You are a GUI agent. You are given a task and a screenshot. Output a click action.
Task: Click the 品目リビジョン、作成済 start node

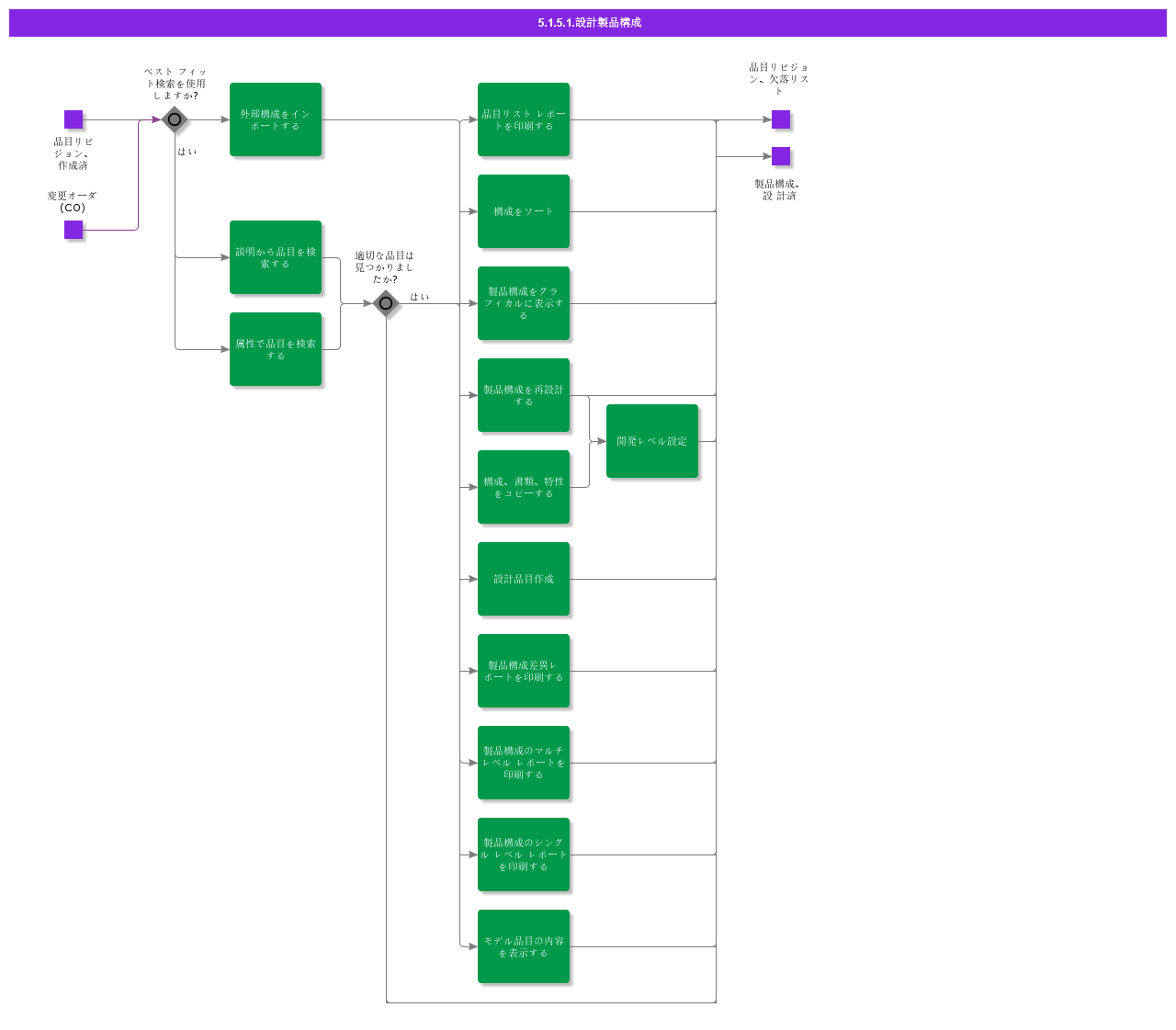point(73,119)
